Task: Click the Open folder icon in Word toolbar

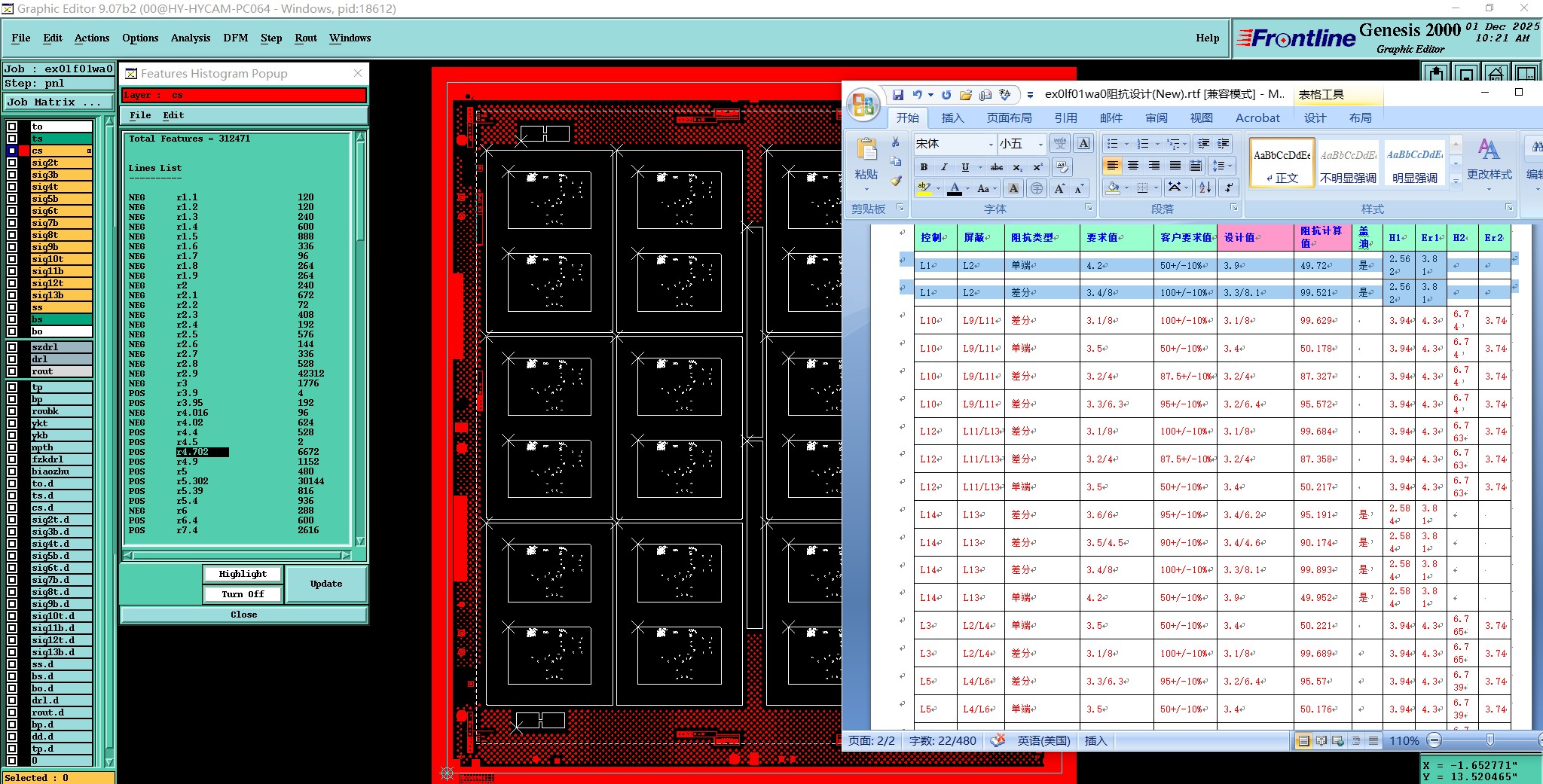Action: (x=966, y=95)
